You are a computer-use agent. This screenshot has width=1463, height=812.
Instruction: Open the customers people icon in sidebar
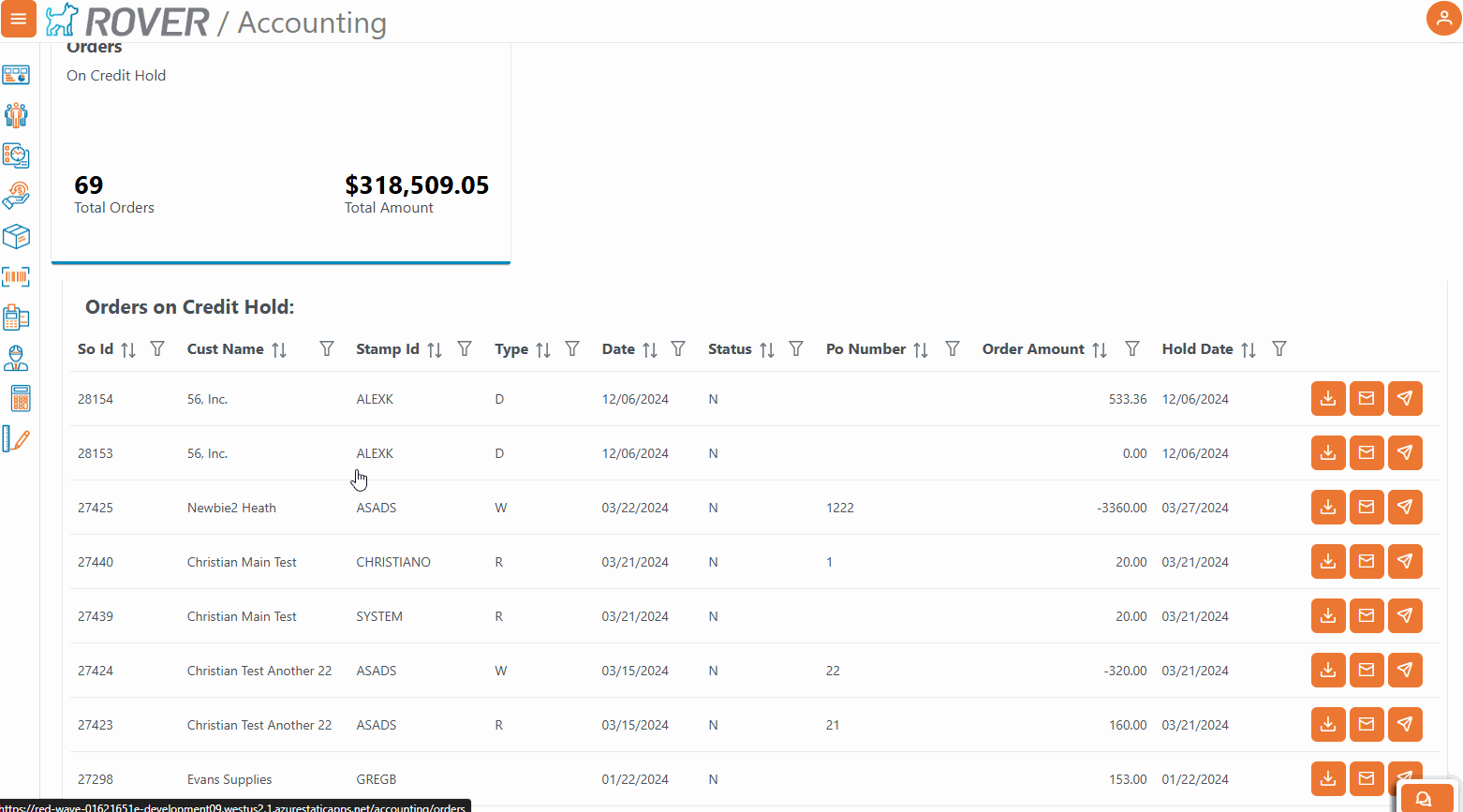tap(16, 115)
